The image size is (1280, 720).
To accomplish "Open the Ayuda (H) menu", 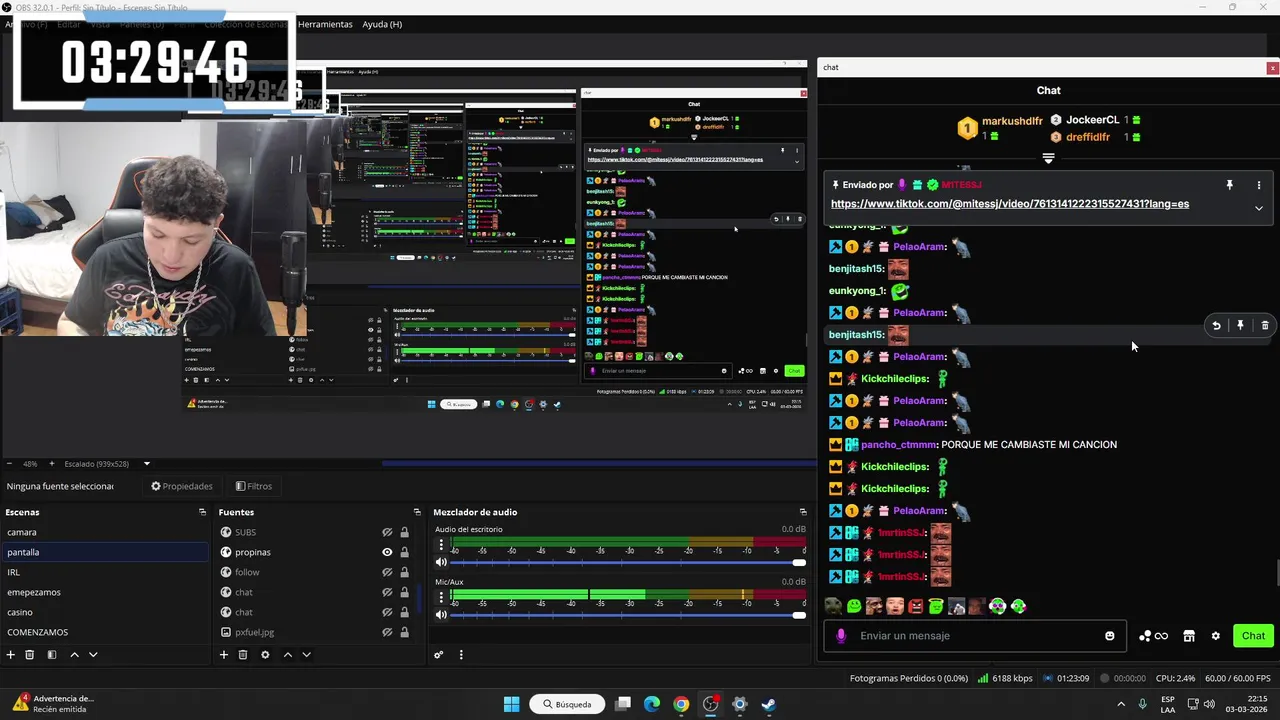I will [x=382, y=24].
